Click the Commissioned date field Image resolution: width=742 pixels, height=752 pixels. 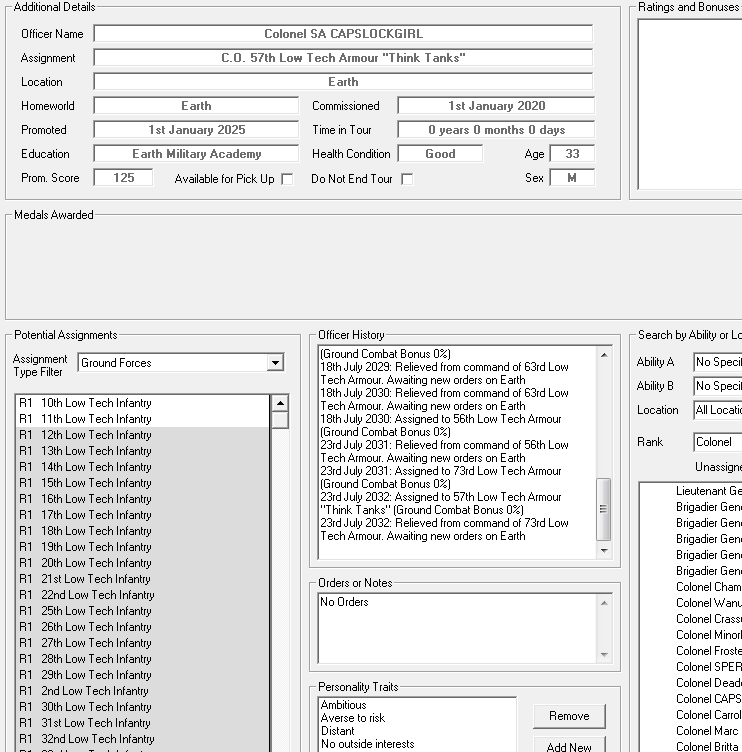point(496,106)
